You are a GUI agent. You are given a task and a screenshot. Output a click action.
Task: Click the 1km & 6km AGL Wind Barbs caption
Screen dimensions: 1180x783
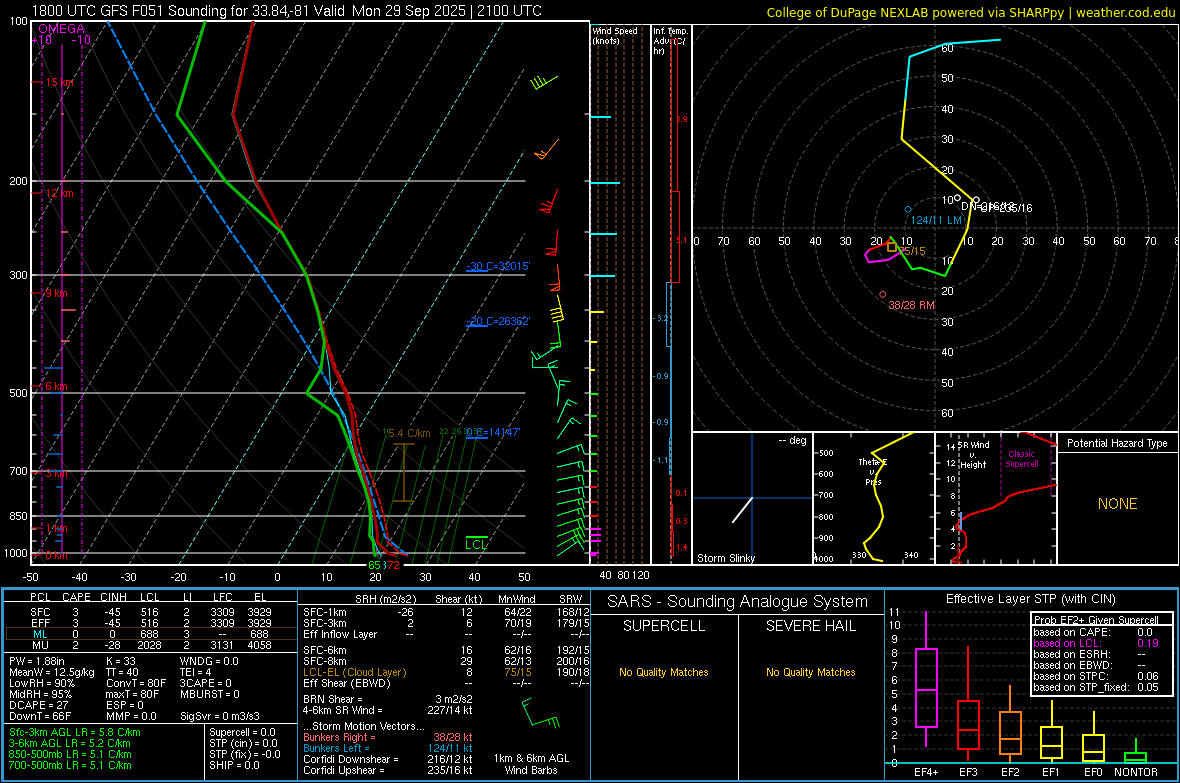coord(531,764)
